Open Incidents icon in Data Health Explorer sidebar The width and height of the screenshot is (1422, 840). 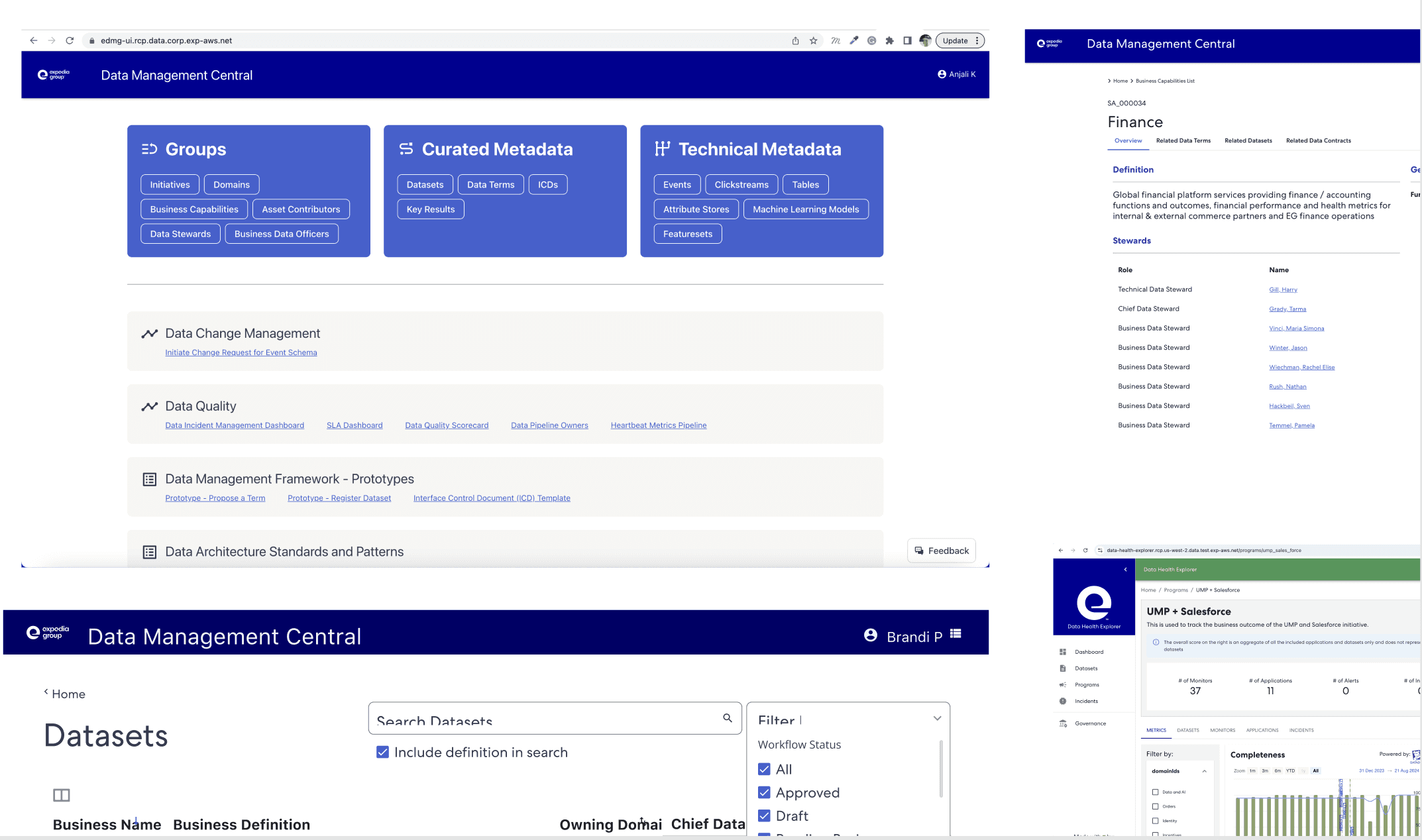click(1063, 701)
